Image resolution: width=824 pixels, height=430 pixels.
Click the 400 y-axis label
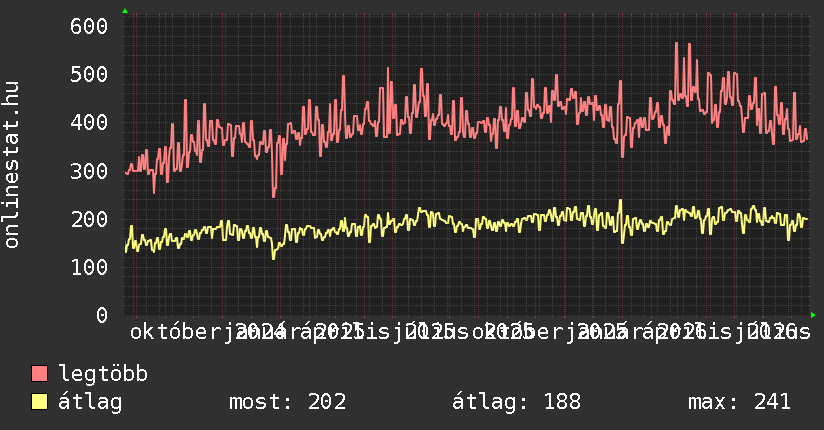89,123
